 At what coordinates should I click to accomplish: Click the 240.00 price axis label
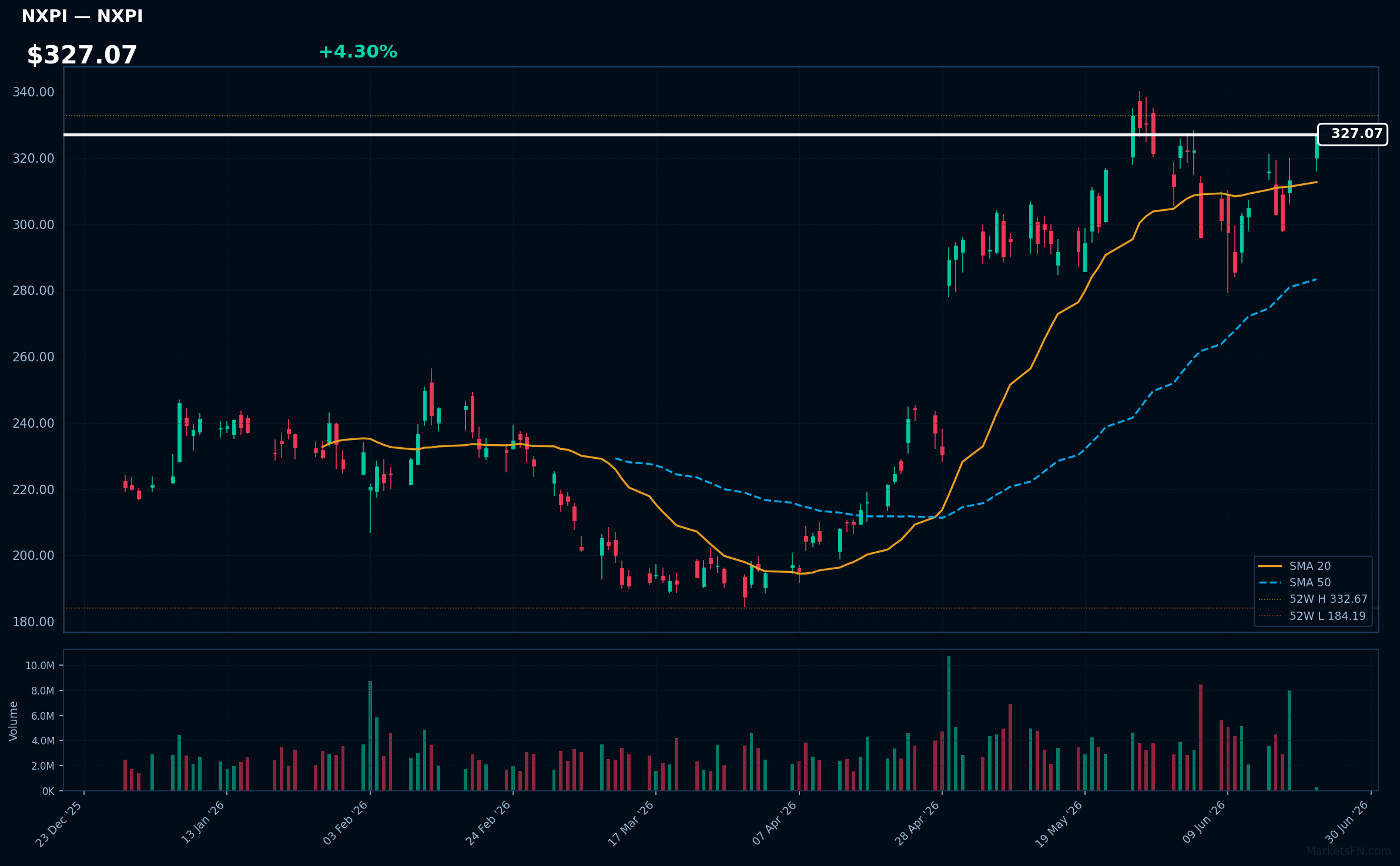click(x=34, y=423)
